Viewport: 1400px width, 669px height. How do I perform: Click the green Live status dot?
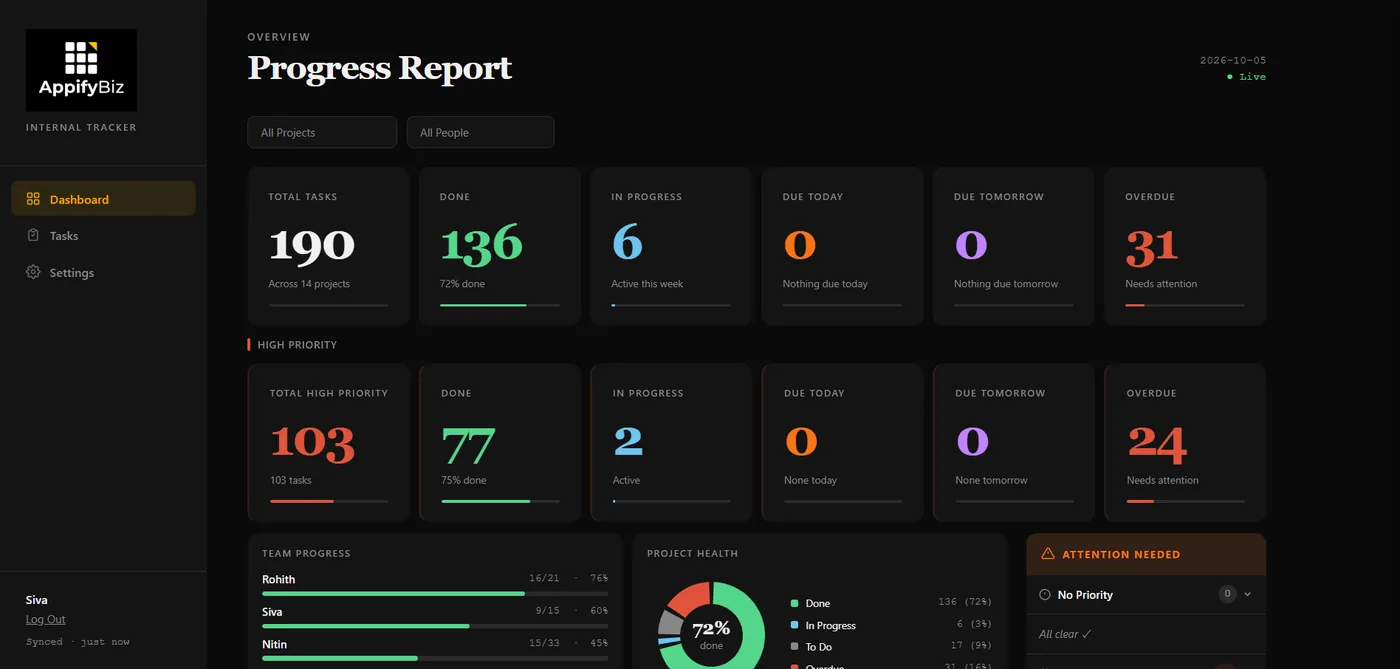pos(1230,77)
